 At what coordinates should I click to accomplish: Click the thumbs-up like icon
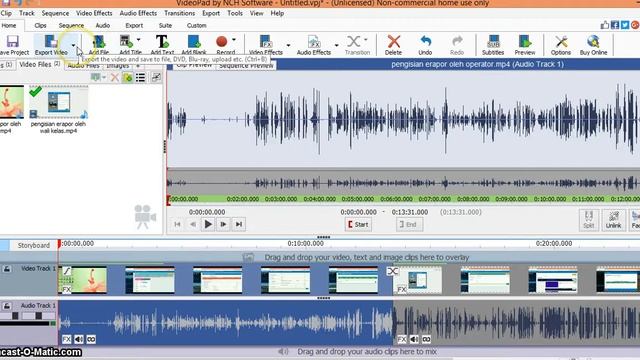pos(605,25)
